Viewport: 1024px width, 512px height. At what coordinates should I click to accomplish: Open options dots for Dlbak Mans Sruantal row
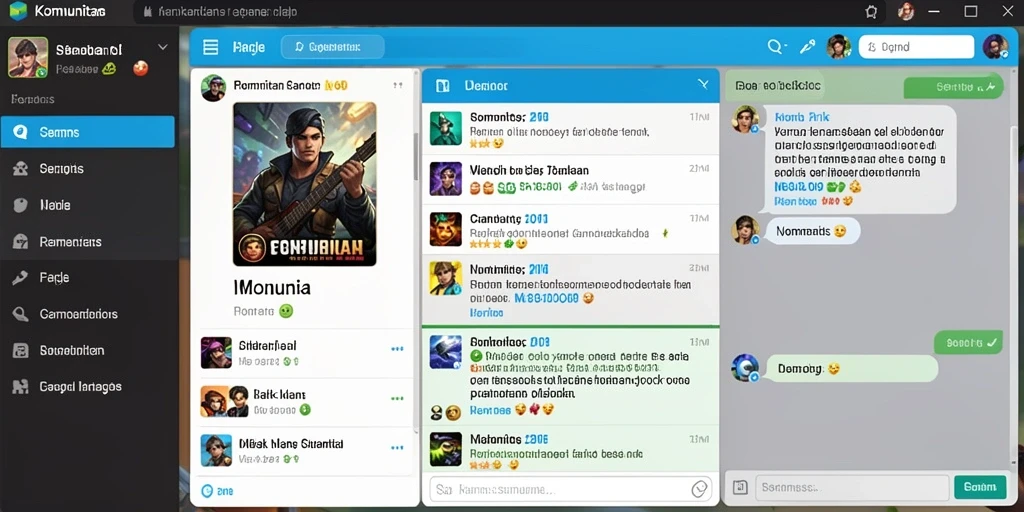pyautogui.click(x=397, y=448)
